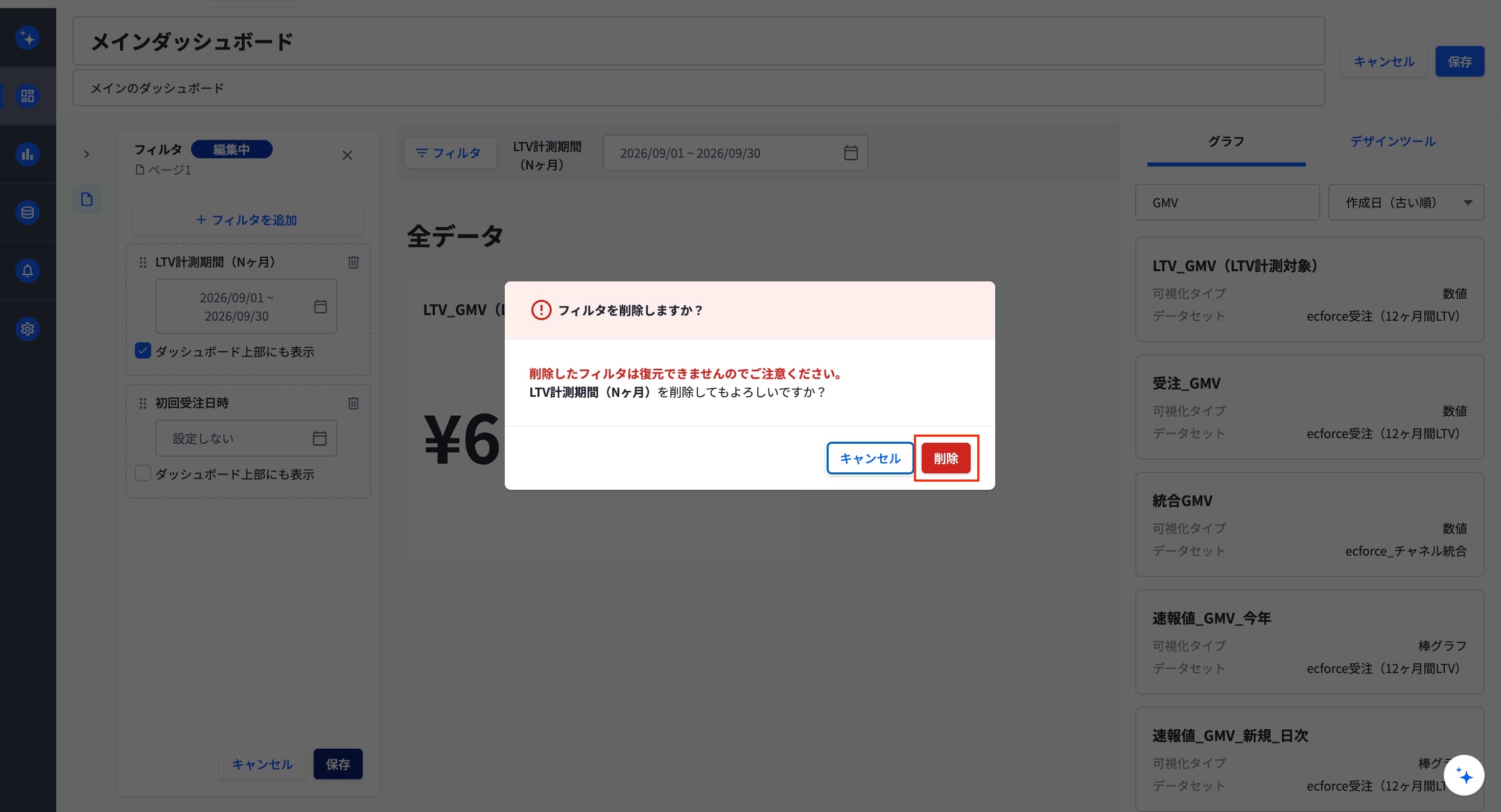
Task: Check ダッシュボード上部にも表示 for 初回受注日時
Action: click(143, 473)
